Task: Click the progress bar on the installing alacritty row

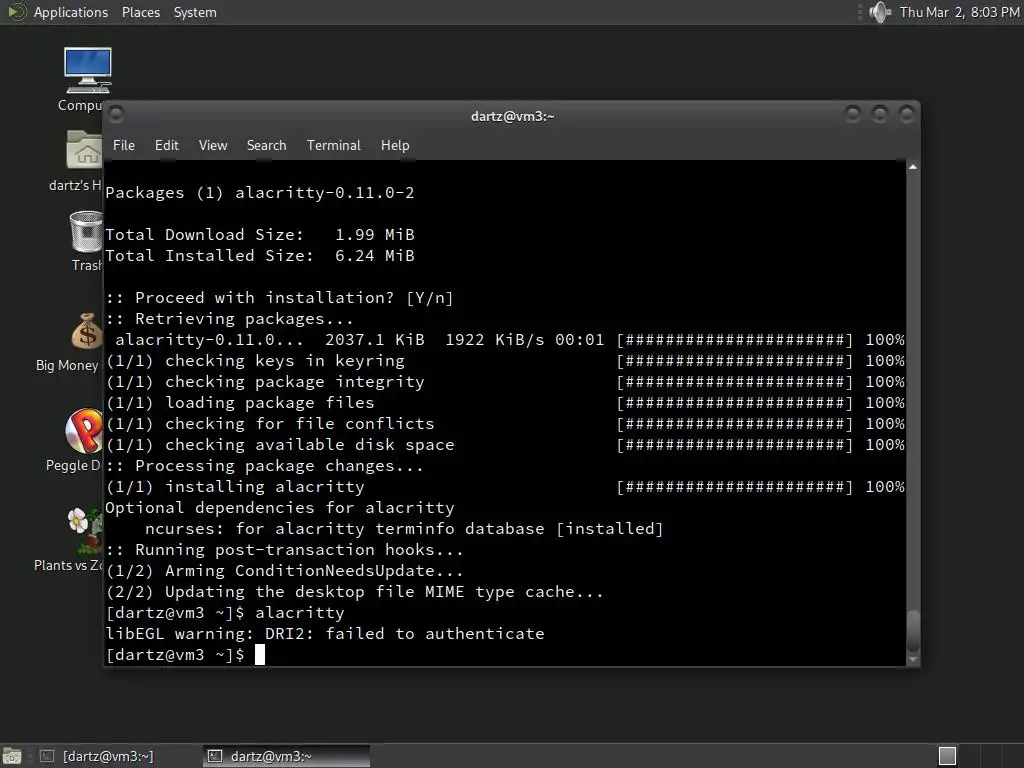Action: pos(735,487)
